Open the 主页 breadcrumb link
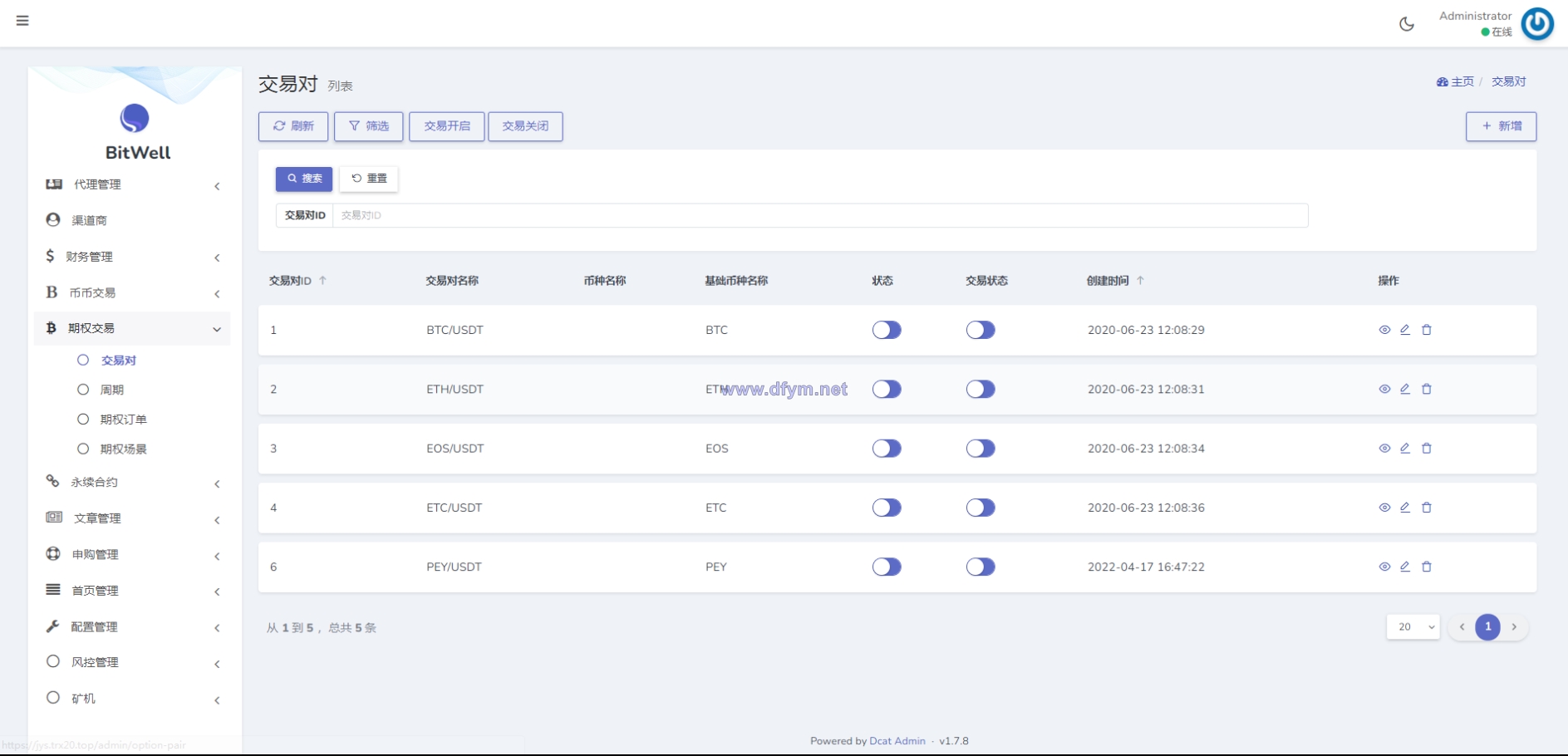The image size is (1568, 756). point(1455,81)
